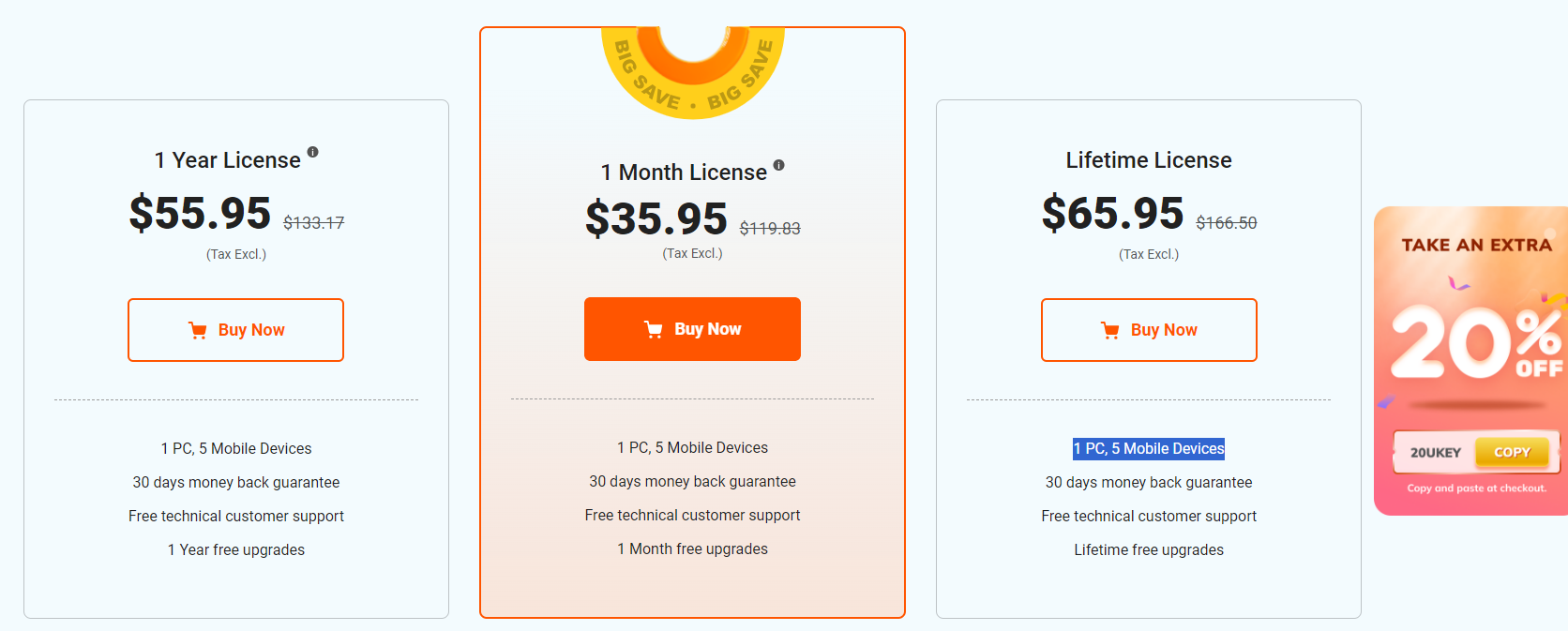1568x631 pixels.
Task: Click the Lifetime License heading
Action: pyautogui.click(x=1149, y=160)
